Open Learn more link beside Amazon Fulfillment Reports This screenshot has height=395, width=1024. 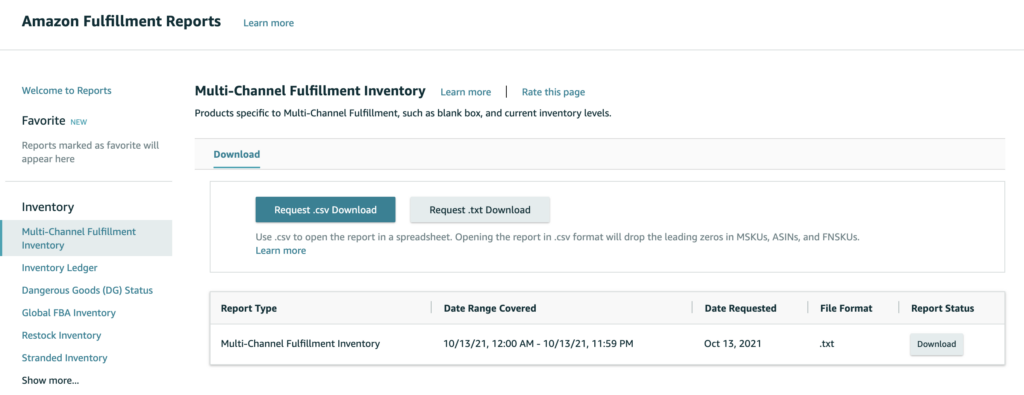click(268, 23)
